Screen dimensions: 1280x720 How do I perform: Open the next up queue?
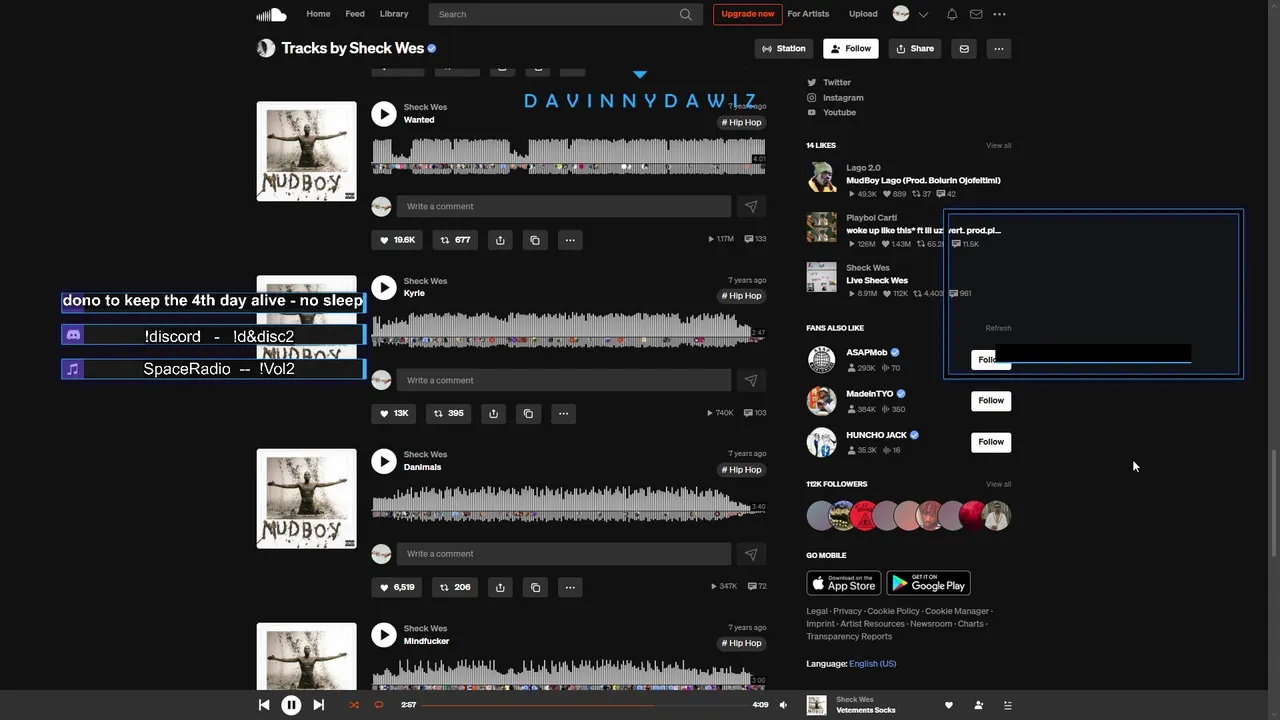pyautogui.click(x=1007, y=705)
